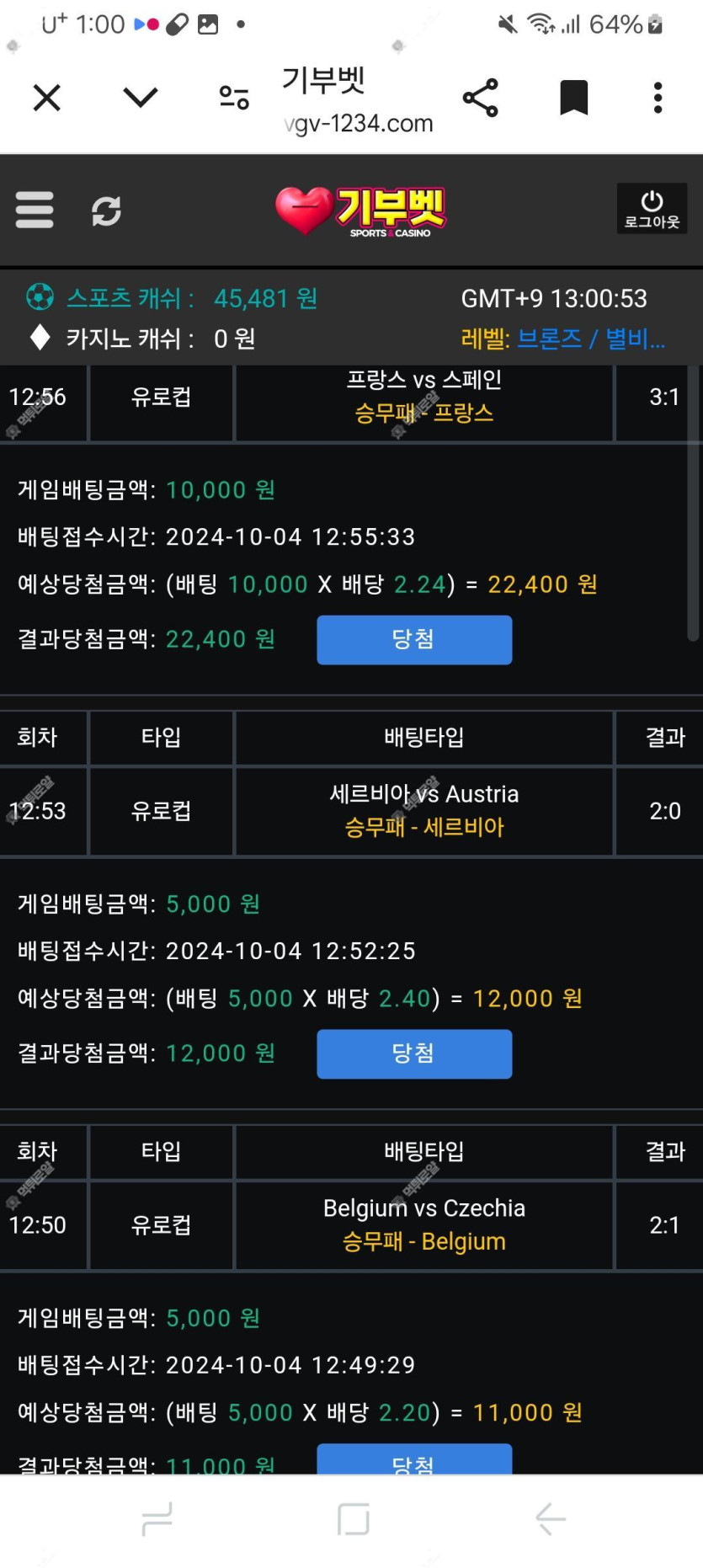This screenshot has width=703, height=1568.
Task: Log out with the 로그아웃 power button
Action: point(652,209)
